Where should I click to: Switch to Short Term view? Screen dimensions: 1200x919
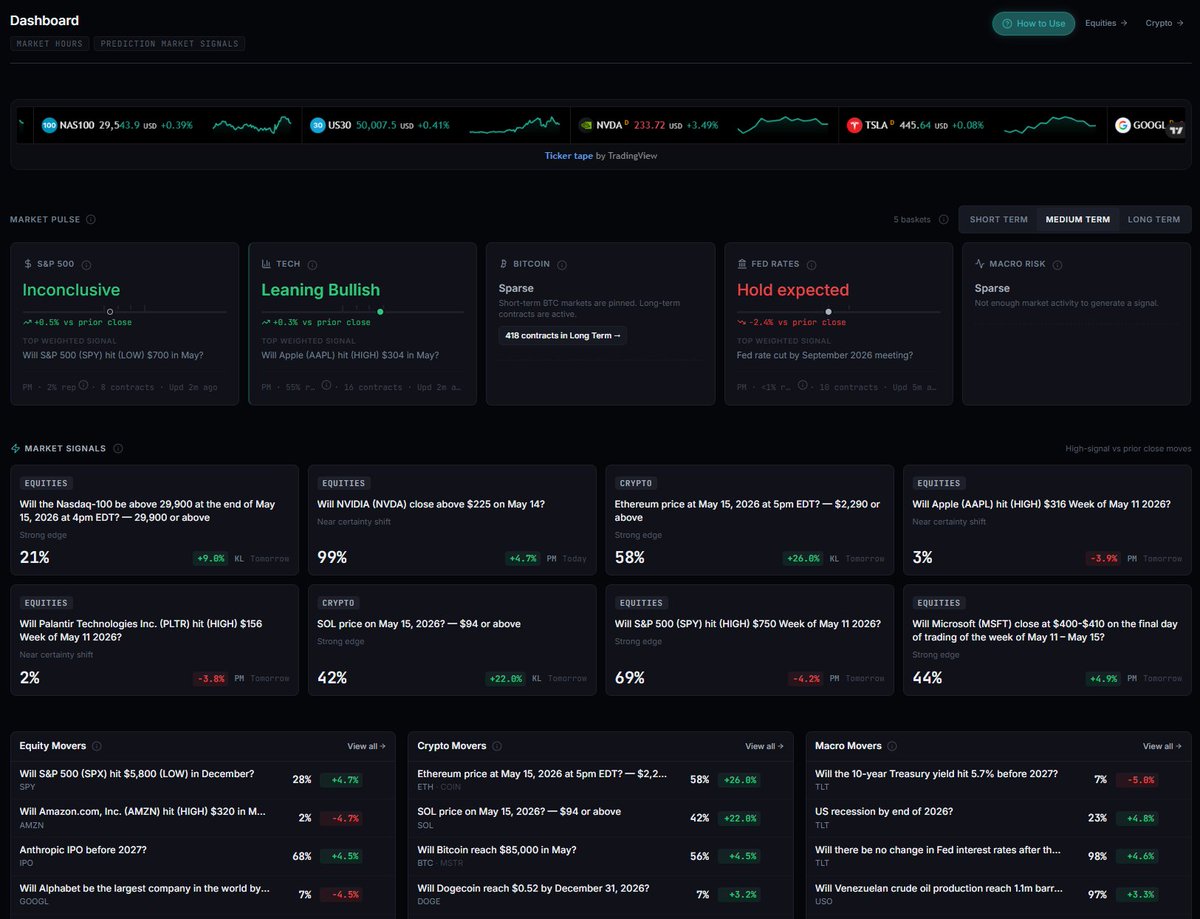pos(998,219)
